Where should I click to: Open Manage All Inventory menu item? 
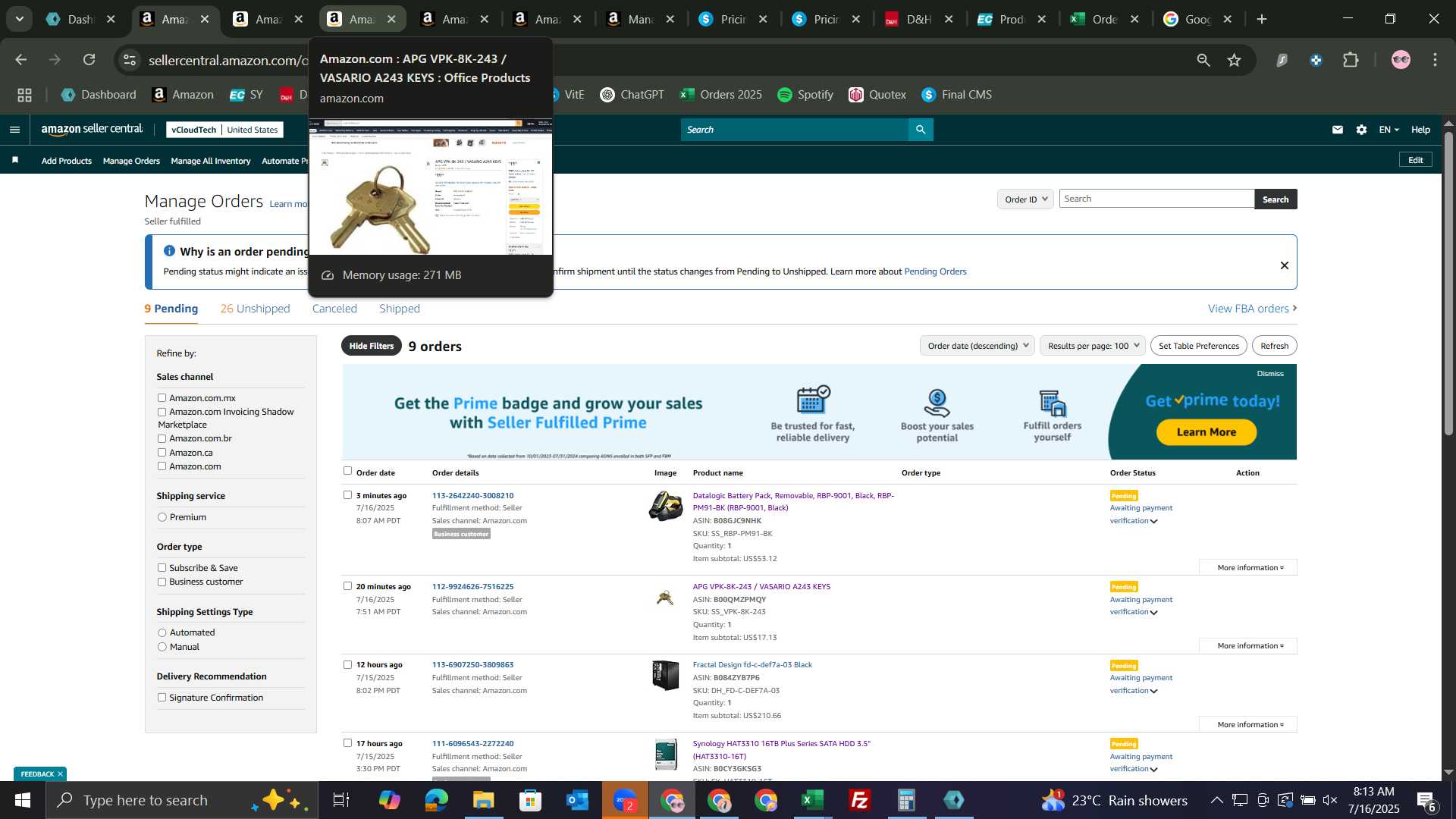[x=211, y=161]
